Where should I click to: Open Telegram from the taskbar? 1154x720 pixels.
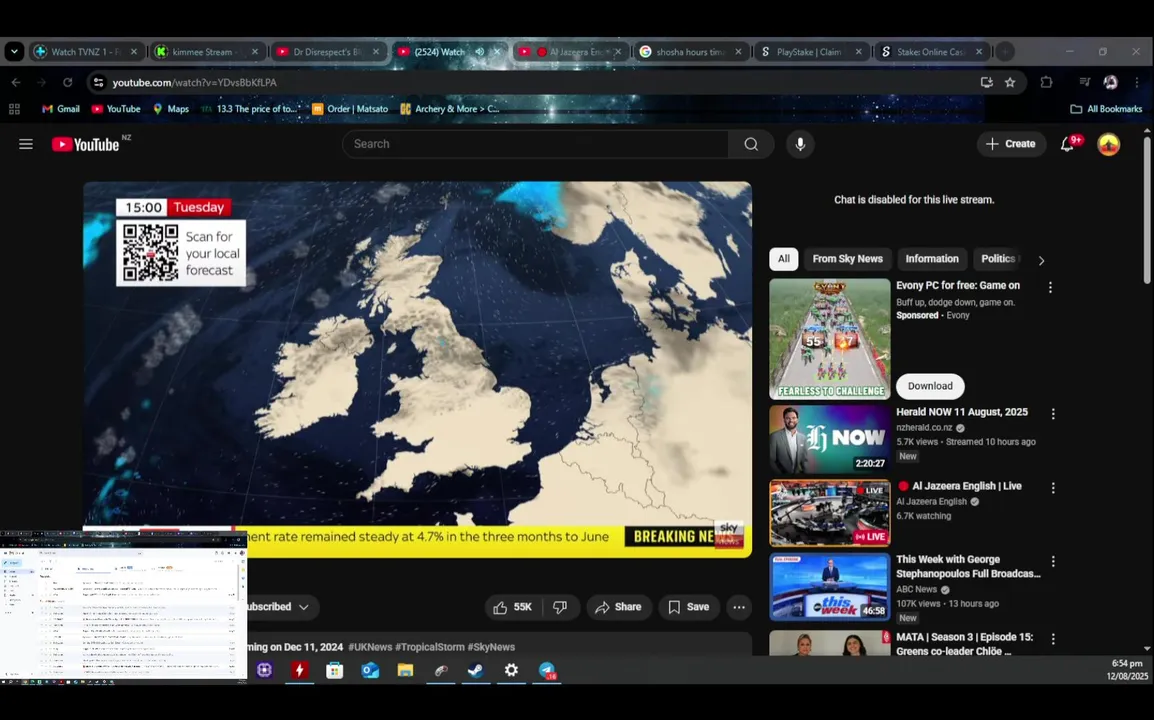pos(547,670)
